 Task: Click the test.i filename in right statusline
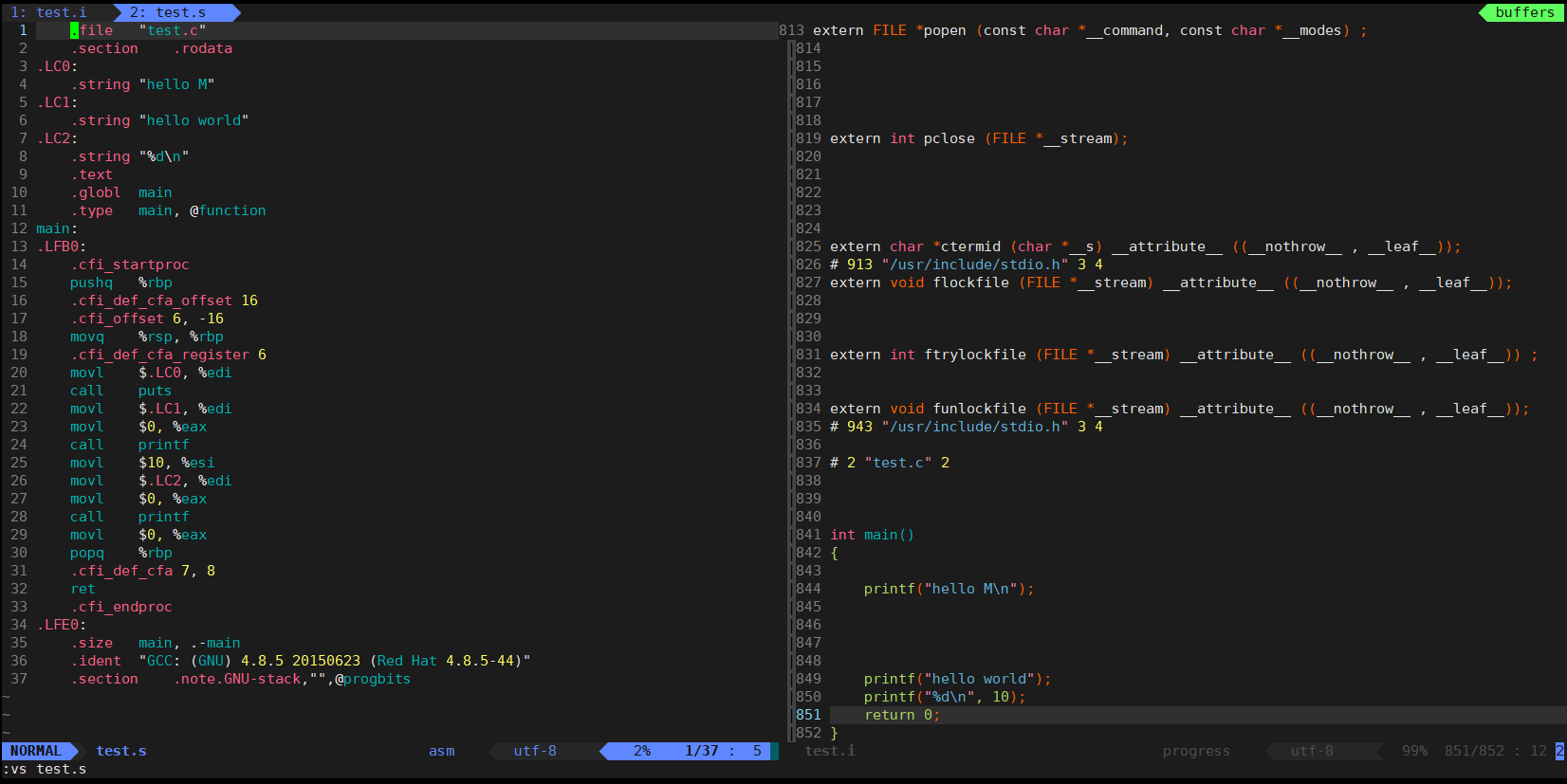tap(830, 751)
